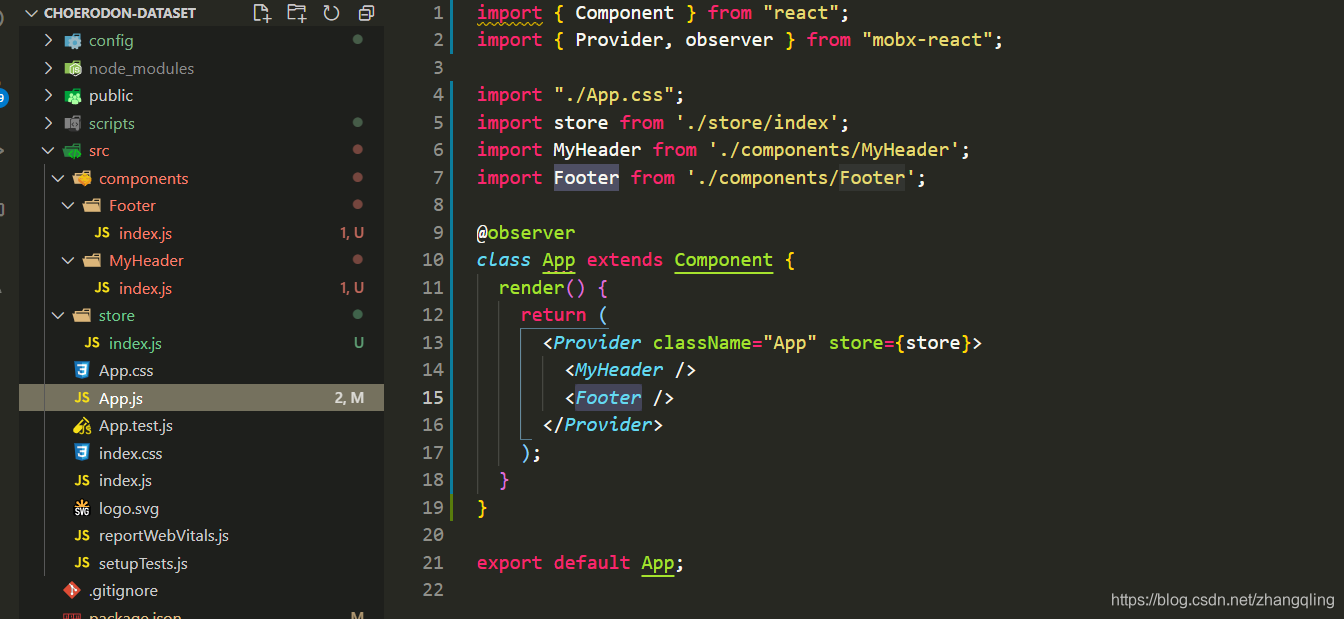
Task: Collapse the components folder
Action: (58, 178)
